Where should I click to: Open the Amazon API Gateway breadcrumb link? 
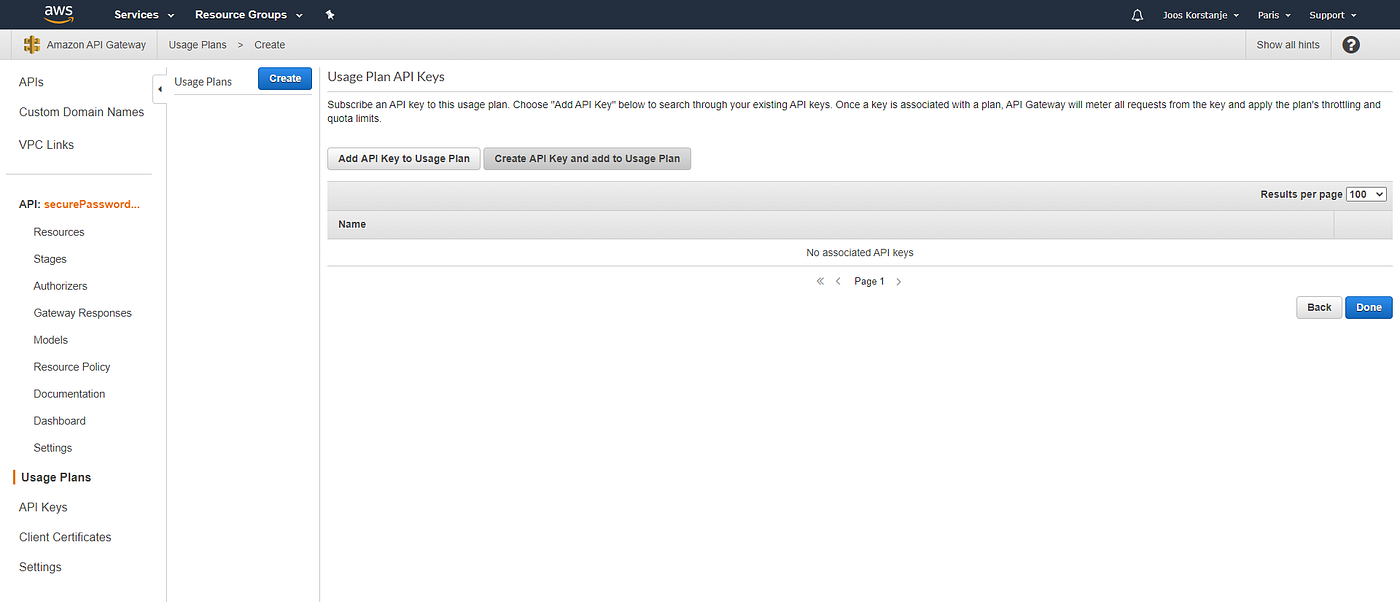tap(96, 45)
